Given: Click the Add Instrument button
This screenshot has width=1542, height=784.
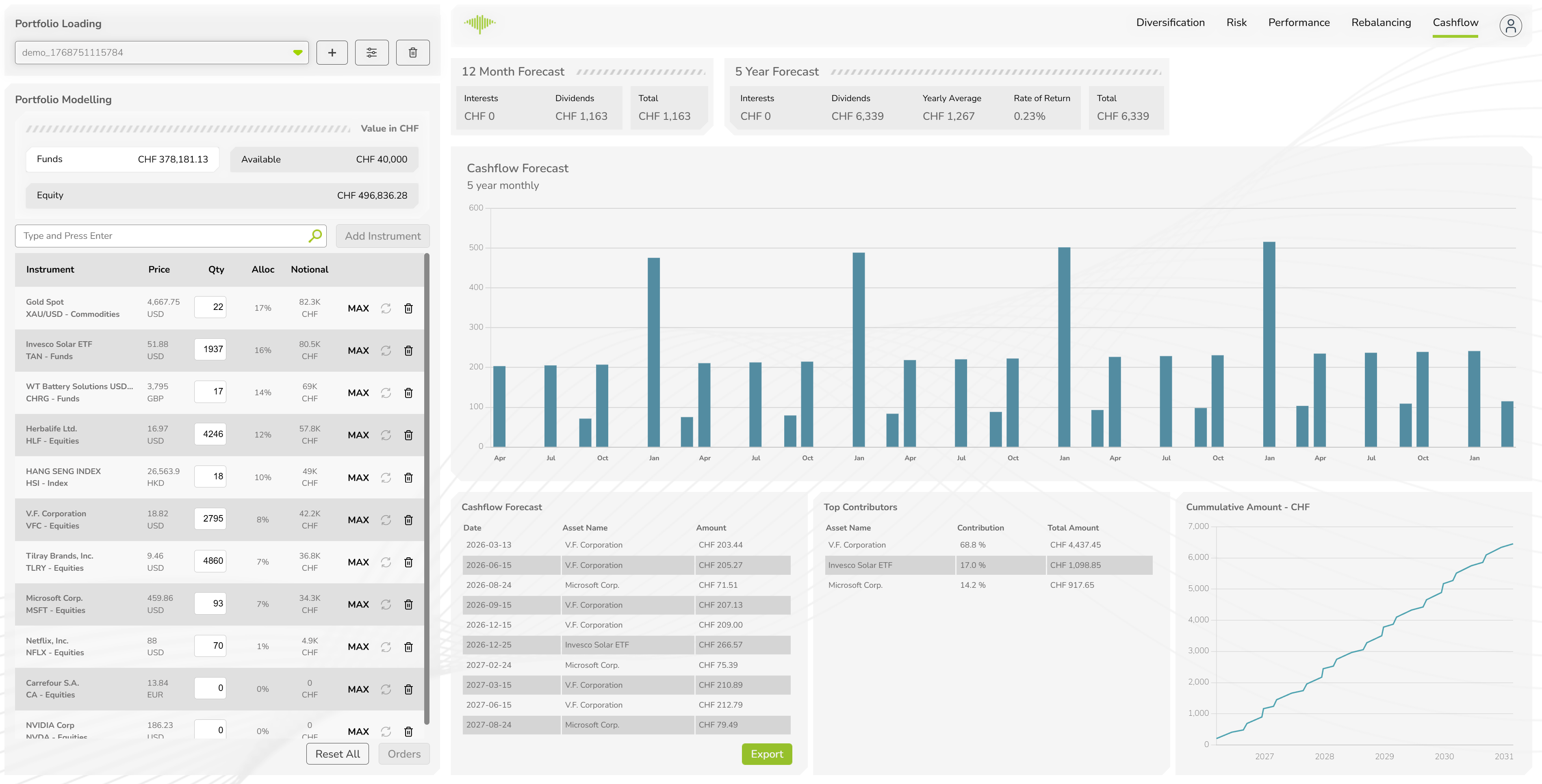Looking at the screenshot, I should pos(382,235).
